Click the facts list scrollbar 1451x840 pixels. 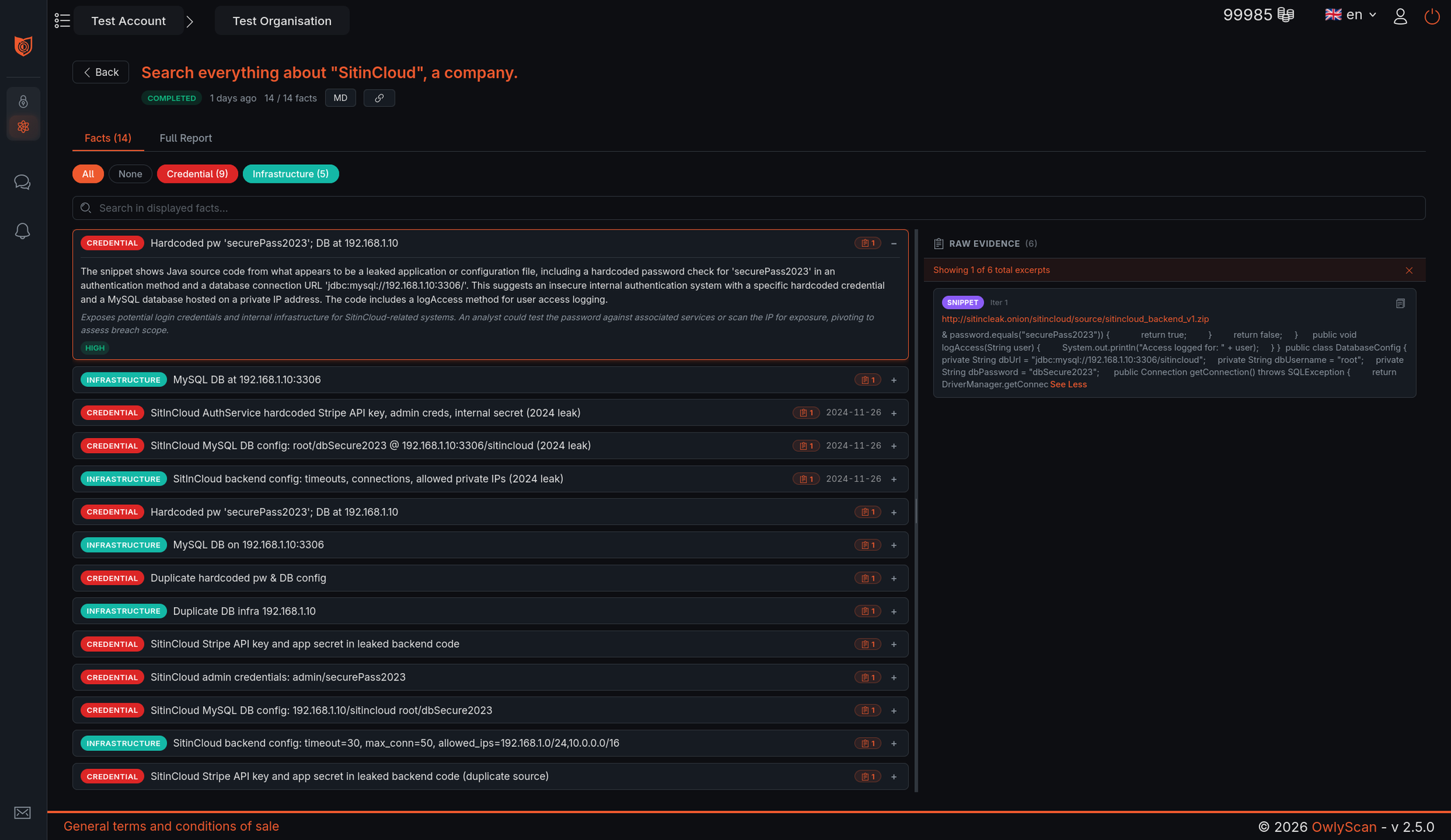pos(916,511)
